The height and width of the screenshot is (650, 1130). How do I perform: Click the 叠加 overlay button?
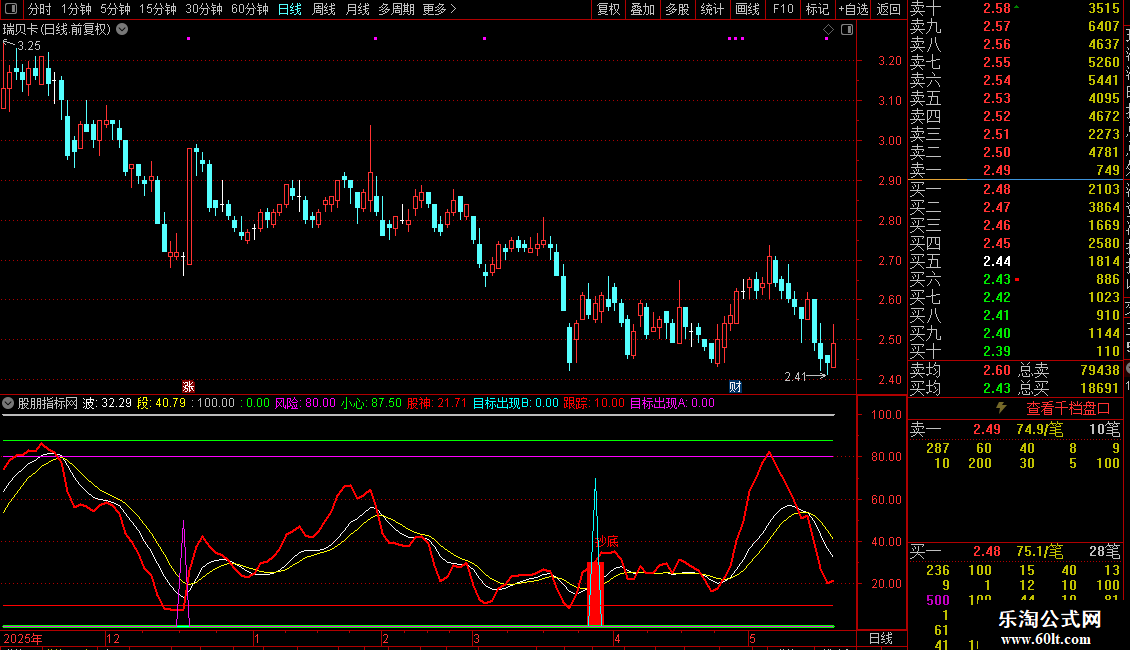click(x=642, y=9)
